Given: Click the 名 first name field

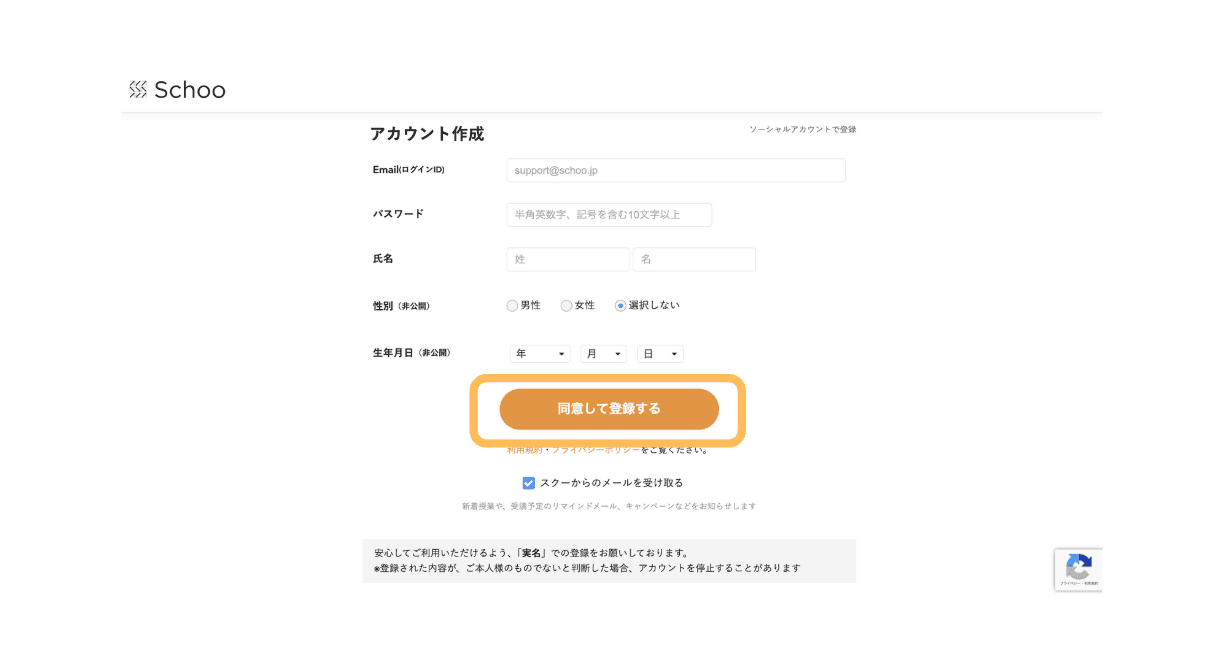Looking at the screenshot, I should point(694,260).
